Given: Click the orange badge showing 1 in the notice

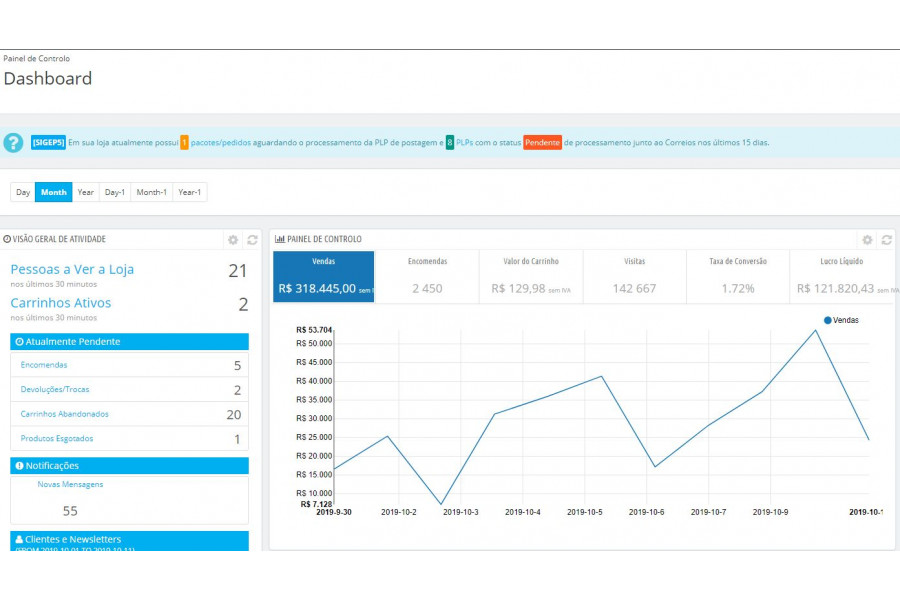Looking at the screenshot, I should pos(184,142).
